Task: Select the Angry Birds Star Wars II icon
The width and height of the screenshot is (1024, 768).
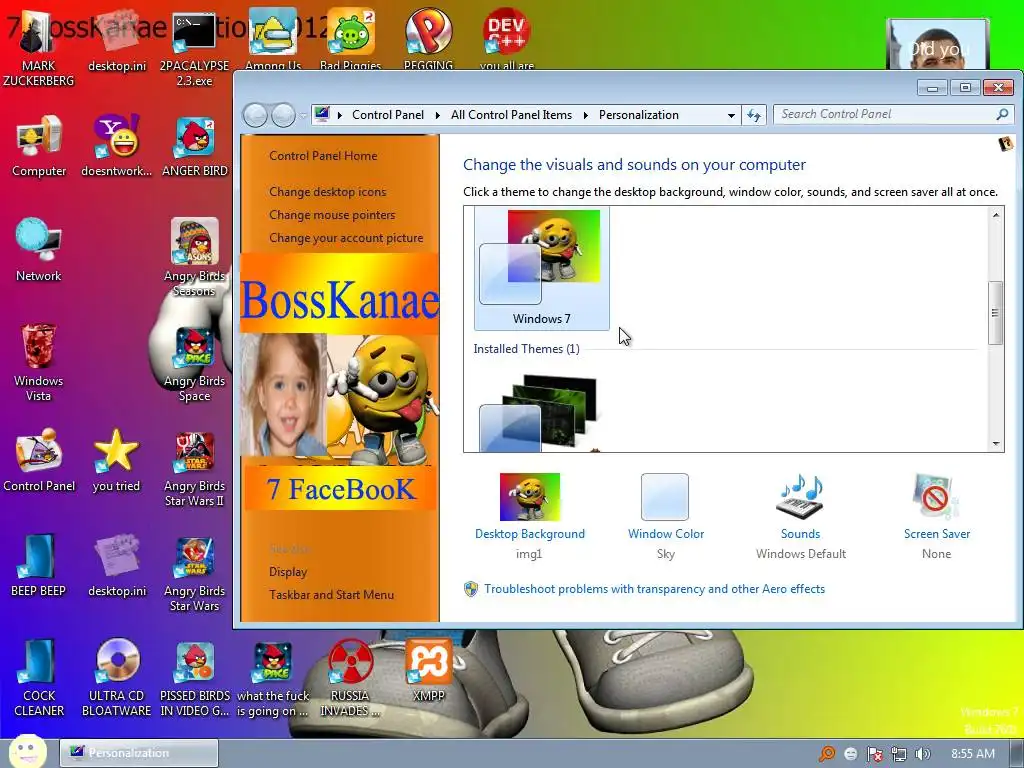Action: [194, 468]
